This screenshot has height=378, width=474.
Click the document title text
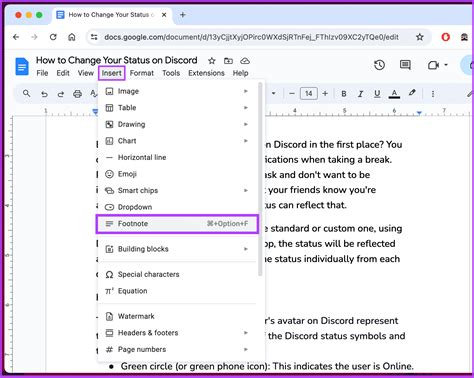click(x=116, y=60)
